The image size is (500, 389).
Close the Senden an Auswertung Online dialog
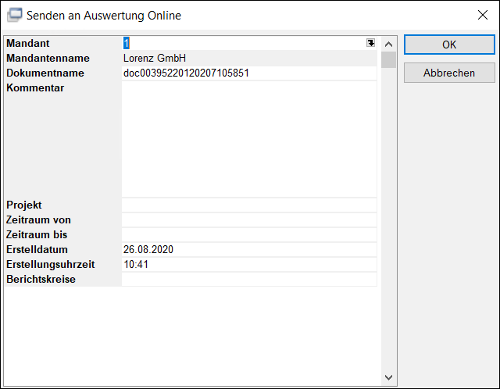(482, 15)
